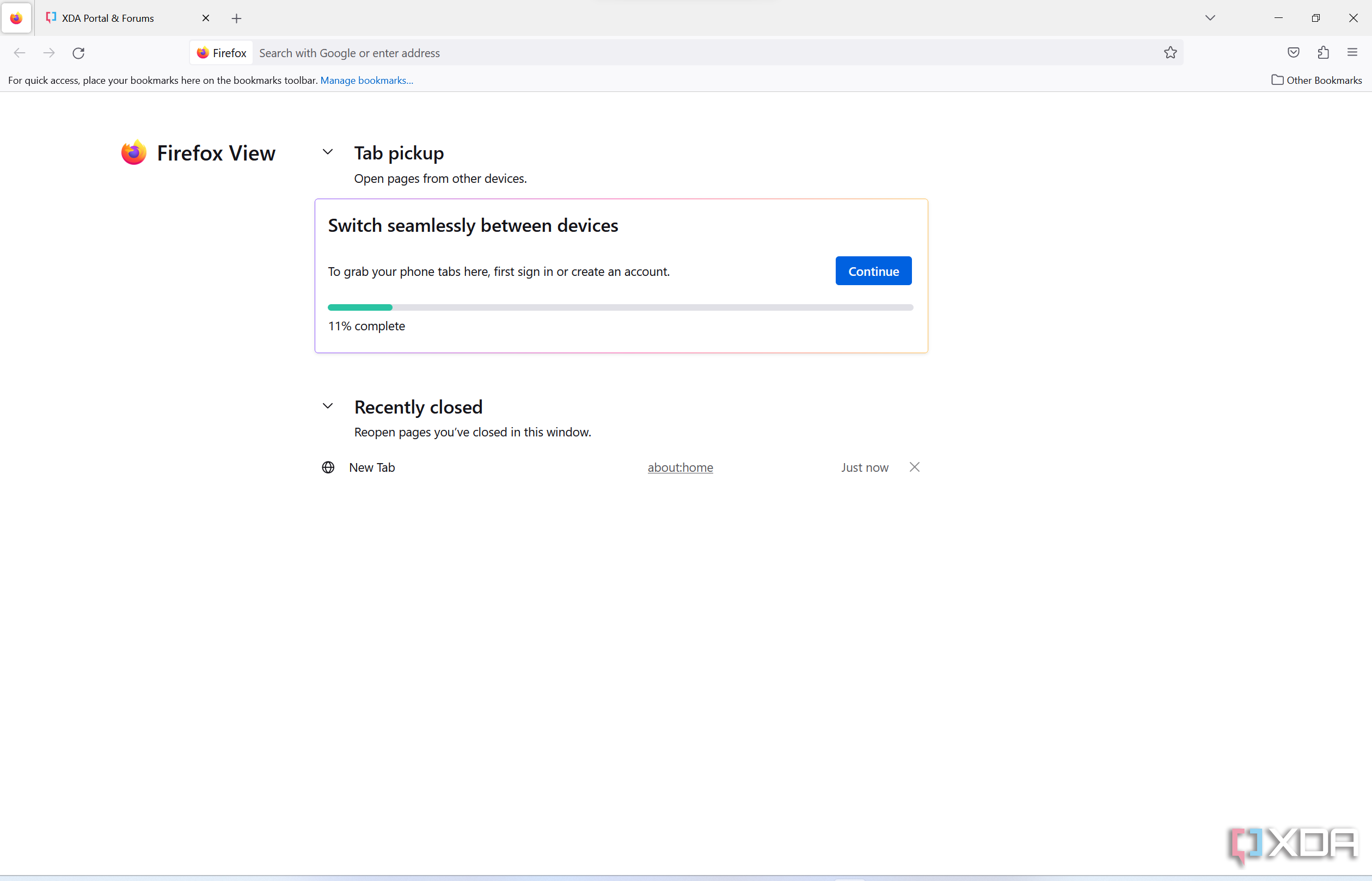Image resolution: width=1372 pixels, height=881 pixels.
Task: Click the Just now timestamp
Action: tap(864, 467)
